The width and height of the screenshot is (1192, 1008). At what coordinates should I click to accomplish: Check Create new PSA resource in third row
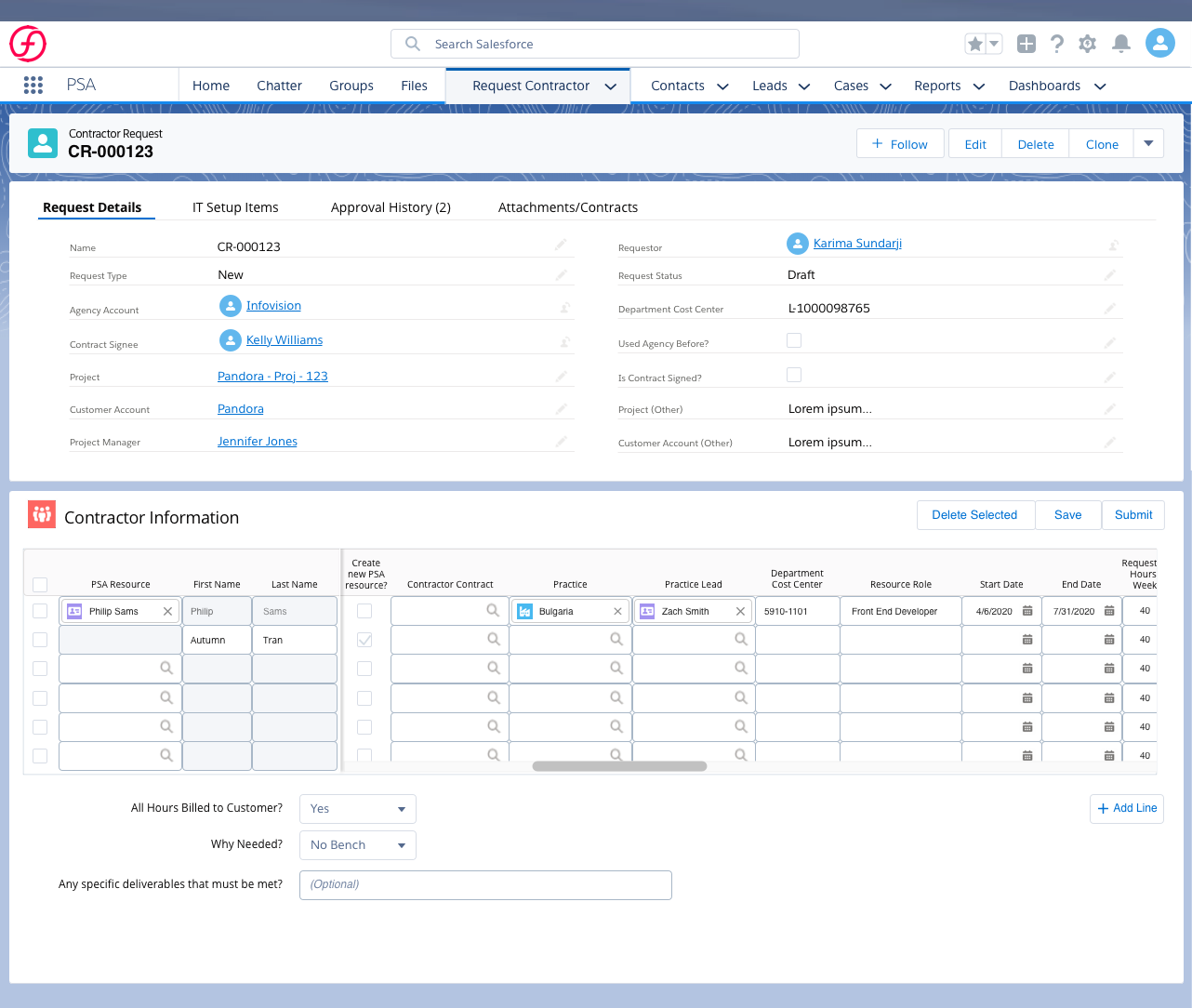tap(364, 669)
